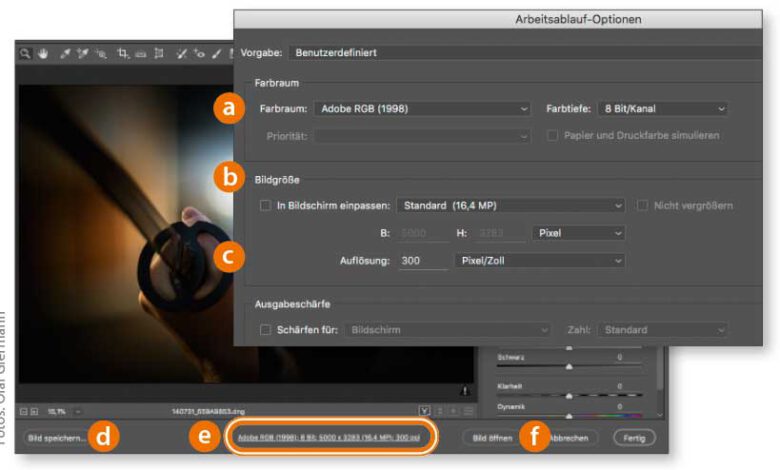The height and width of the screenshot is (470, 780).
Task: Adjust the Klarheit slider
Action: point(570,394)
